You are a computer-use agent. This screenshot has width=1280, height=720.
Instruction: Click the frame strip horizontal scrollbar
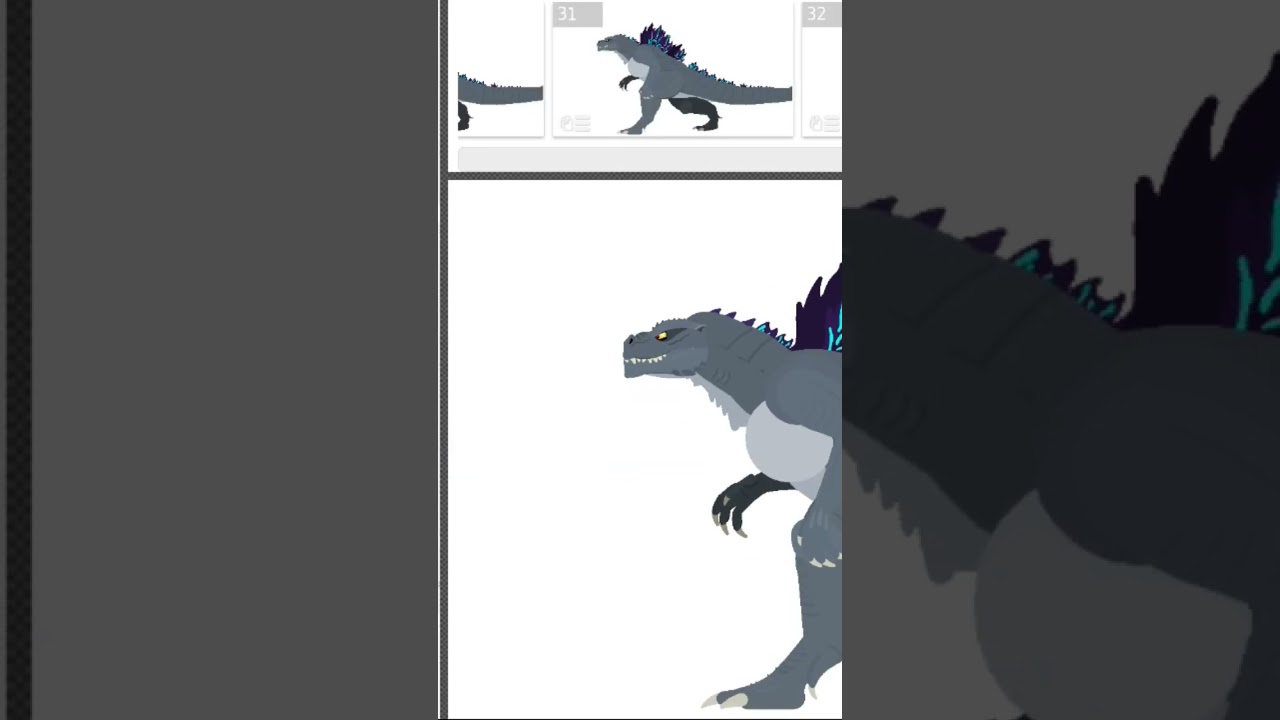(649, 158)
